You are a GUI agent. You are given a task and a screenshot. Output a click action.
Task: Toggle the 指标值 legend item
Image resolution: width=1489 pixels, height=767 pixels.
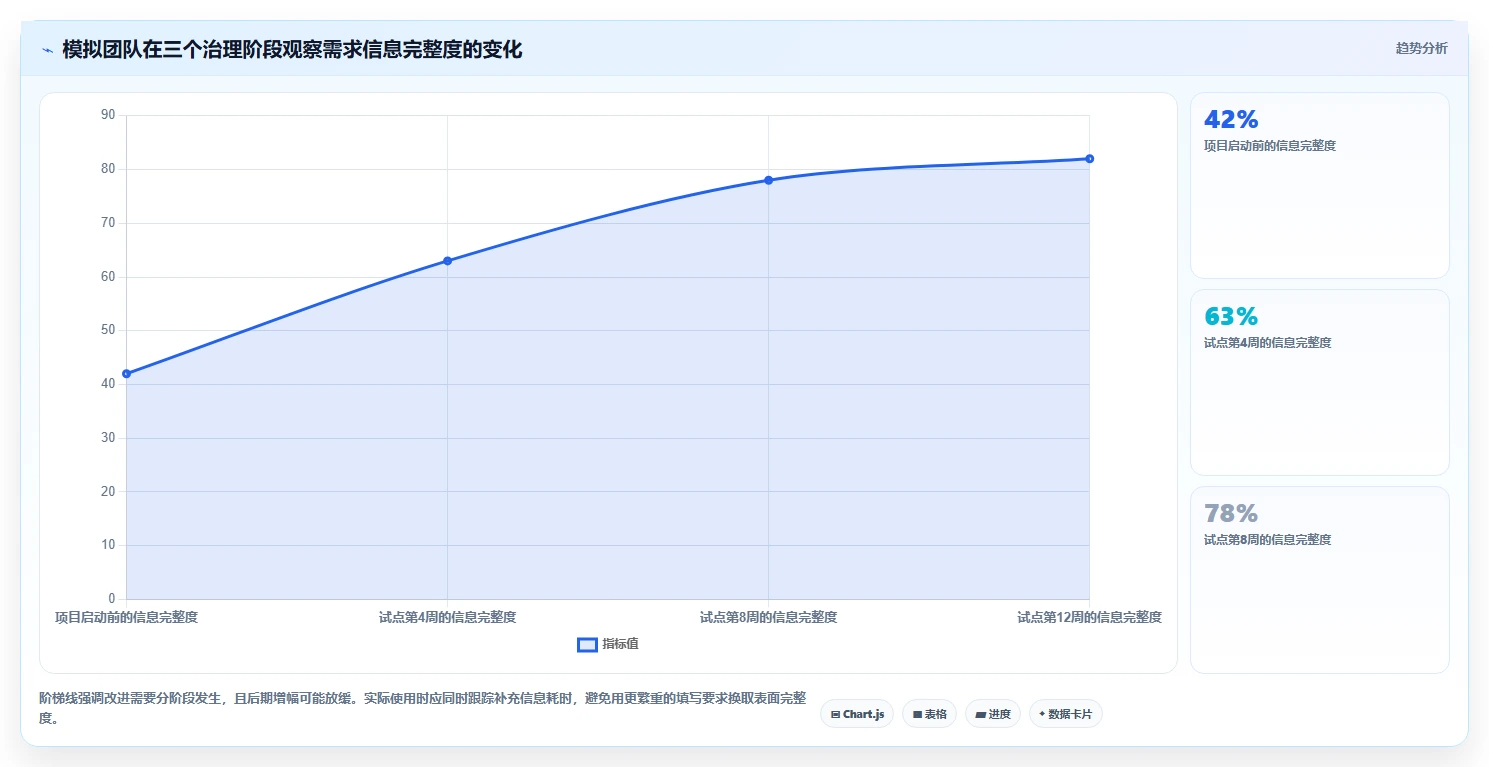tap(608, 644)
